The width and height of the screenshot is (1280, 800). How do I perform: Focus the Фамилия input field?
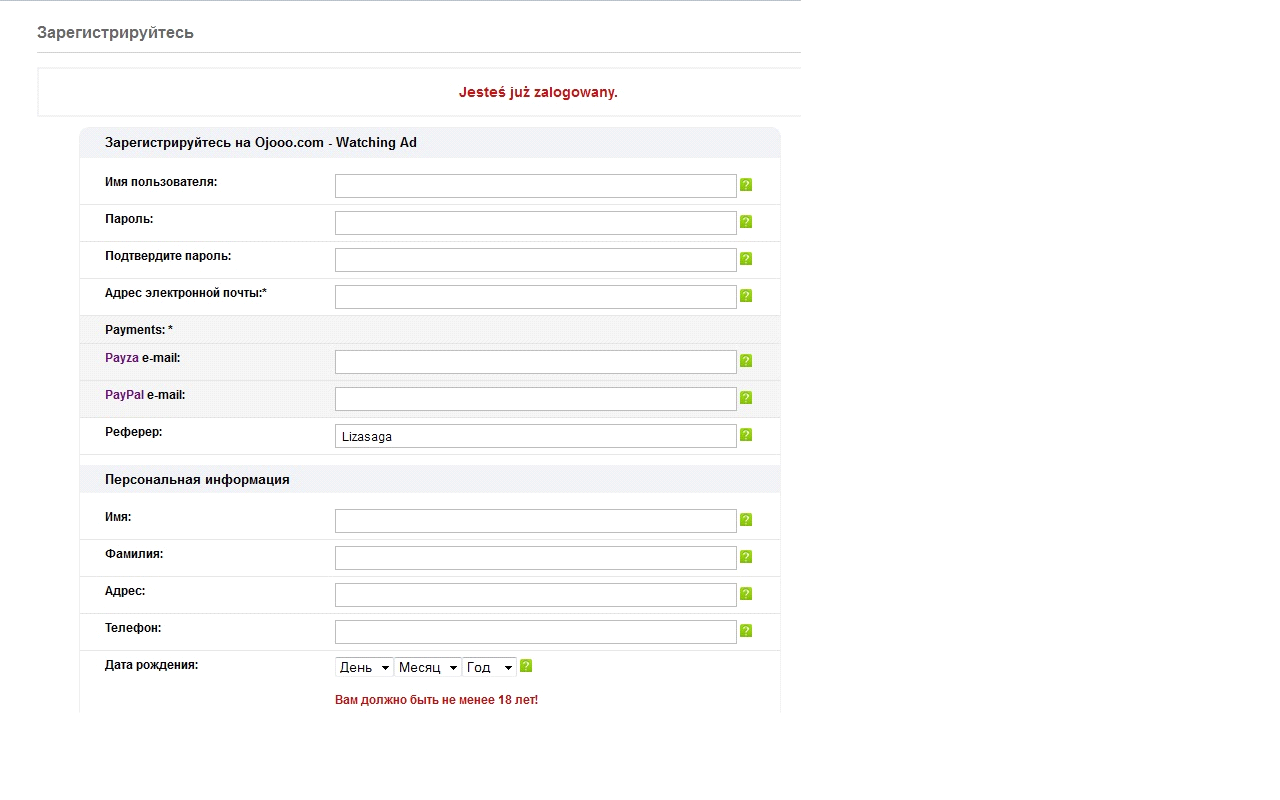pos(536,558)
